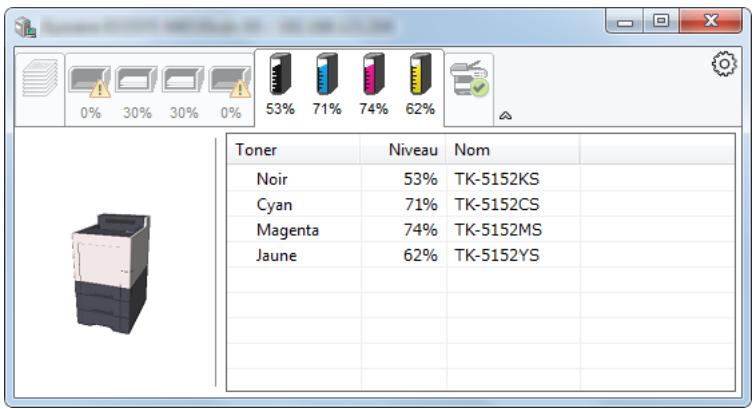The width and height of the screenshot is (756, 409).
Task: Click the 62% label under yellow toner
Action: tap(420, 109)
